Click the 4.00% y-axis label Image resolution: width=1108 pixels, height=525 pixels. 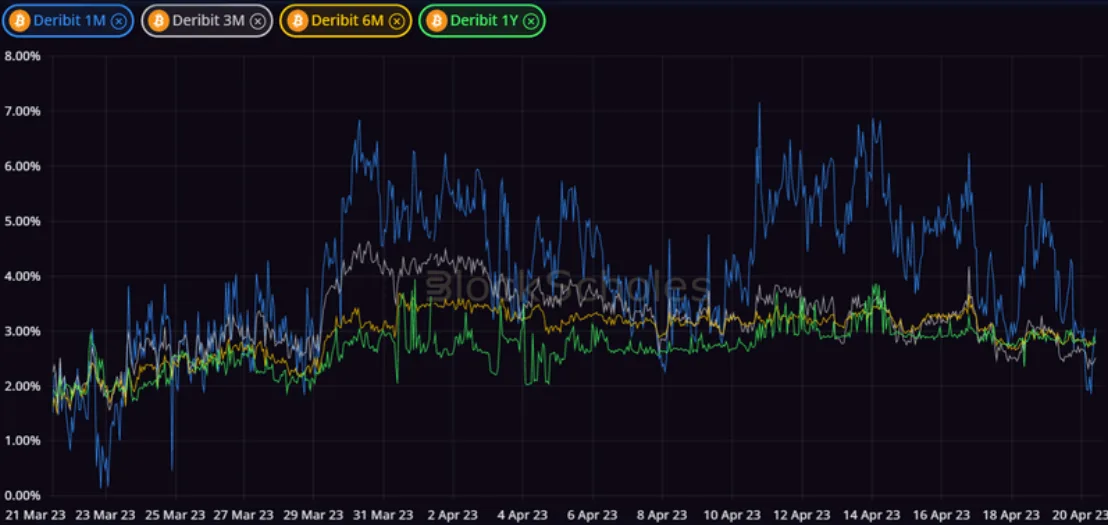coord(22,276)
